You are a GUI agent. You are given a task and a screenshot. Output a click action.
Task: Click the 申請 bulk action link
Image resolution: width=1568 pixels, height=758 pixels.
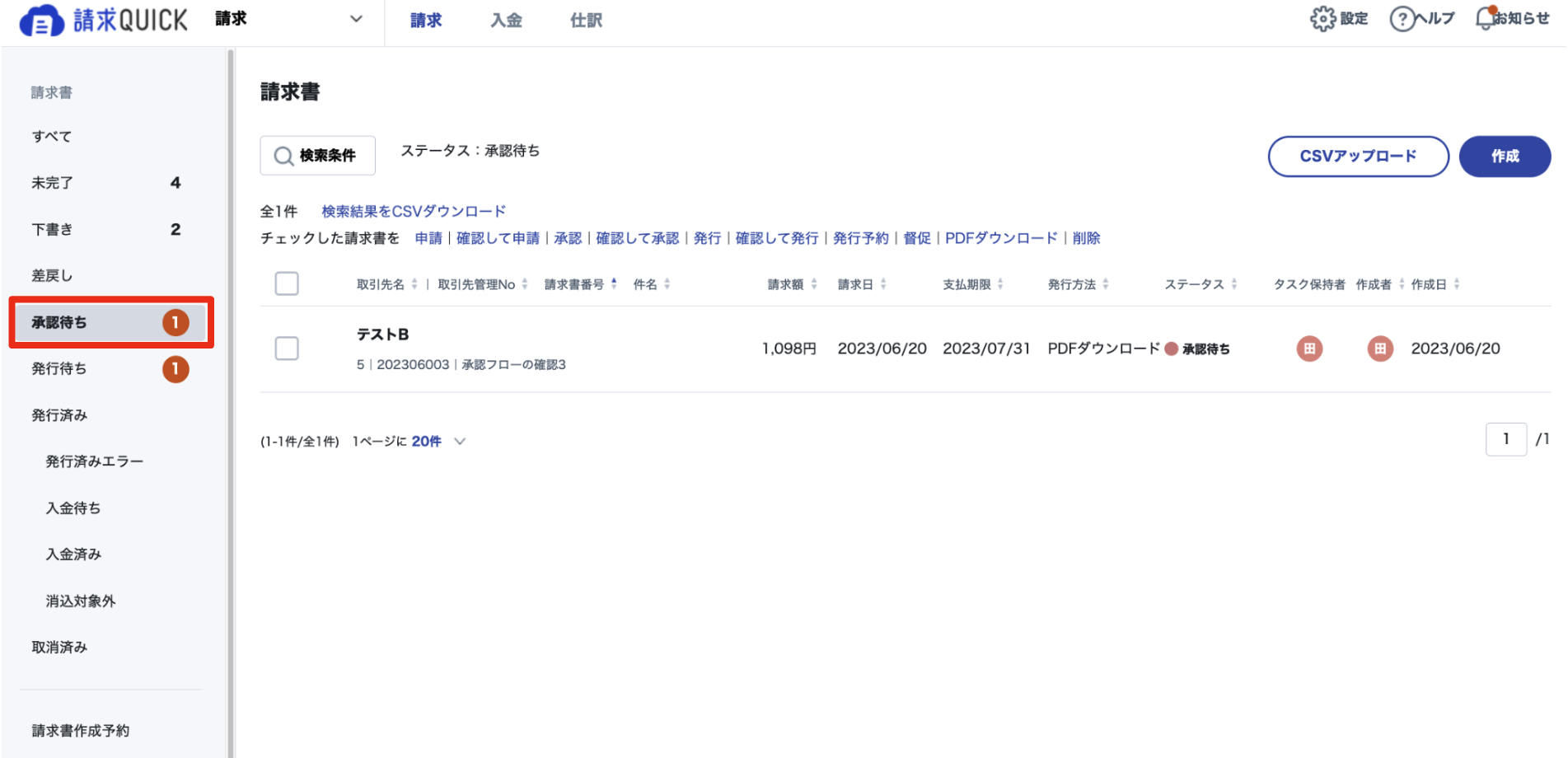coord(428,238)
